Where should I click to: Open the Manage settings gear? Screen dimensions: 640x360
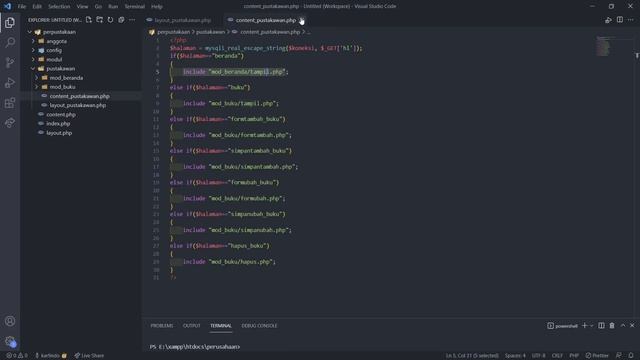(10, 341)
